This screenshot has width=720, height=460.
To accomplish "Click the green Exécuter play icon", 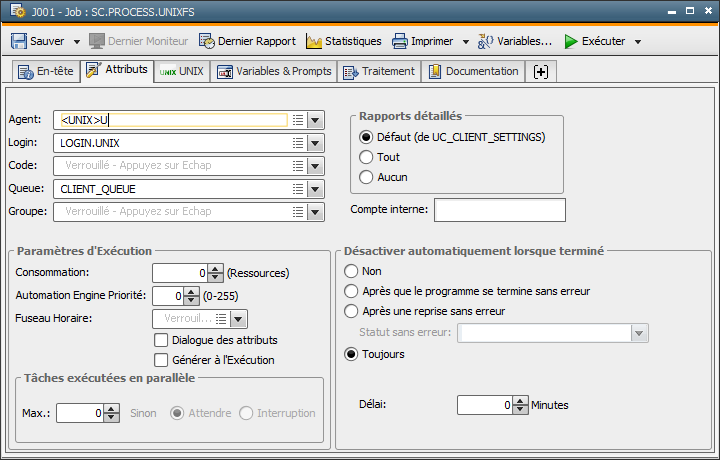I will 571,41.
